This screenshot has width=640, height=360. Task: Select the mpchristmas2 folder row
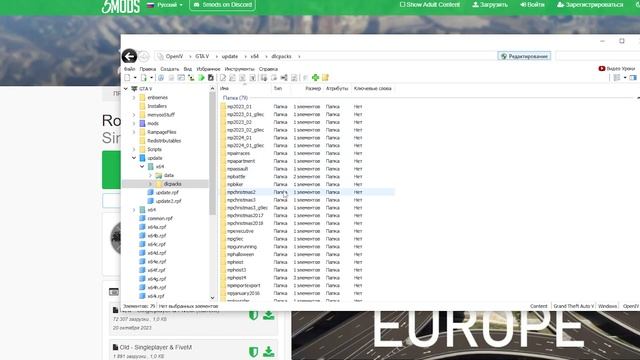pos(307,192)
